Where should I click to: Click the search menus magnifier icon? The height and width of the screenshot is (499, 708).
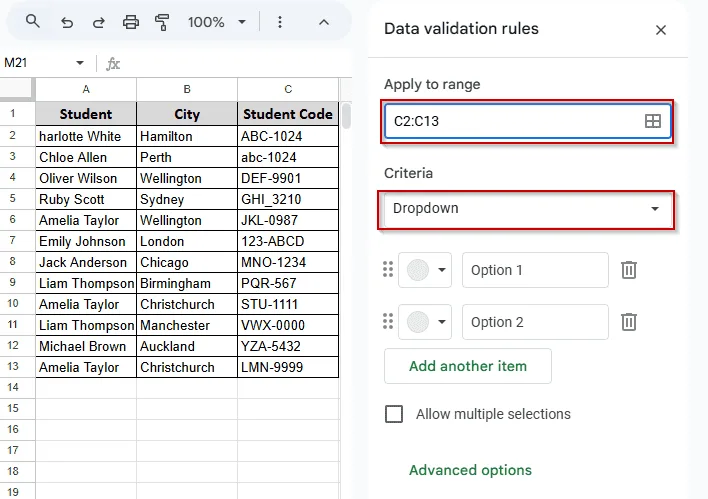tap(33, 22)
